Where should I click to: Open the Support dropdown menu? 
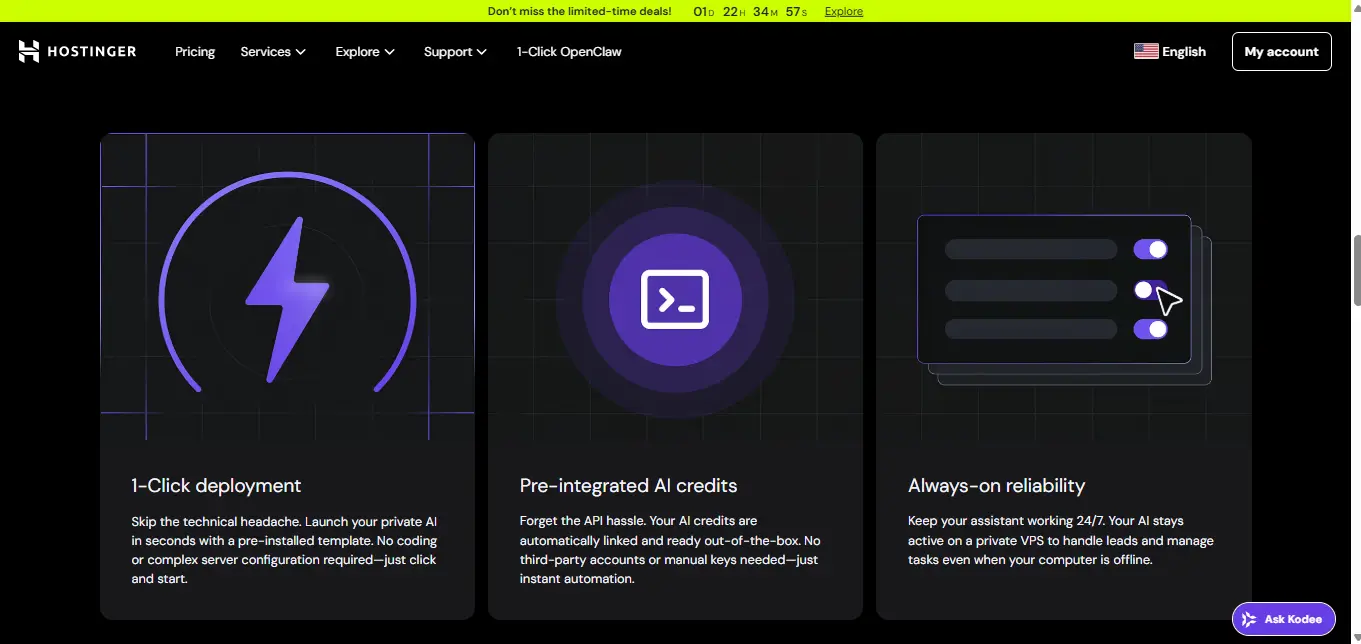tap(455, 52)
